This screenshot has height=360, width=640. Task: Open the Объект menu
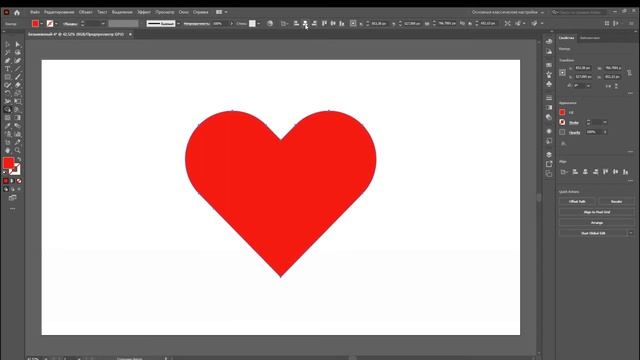point(85,12)
